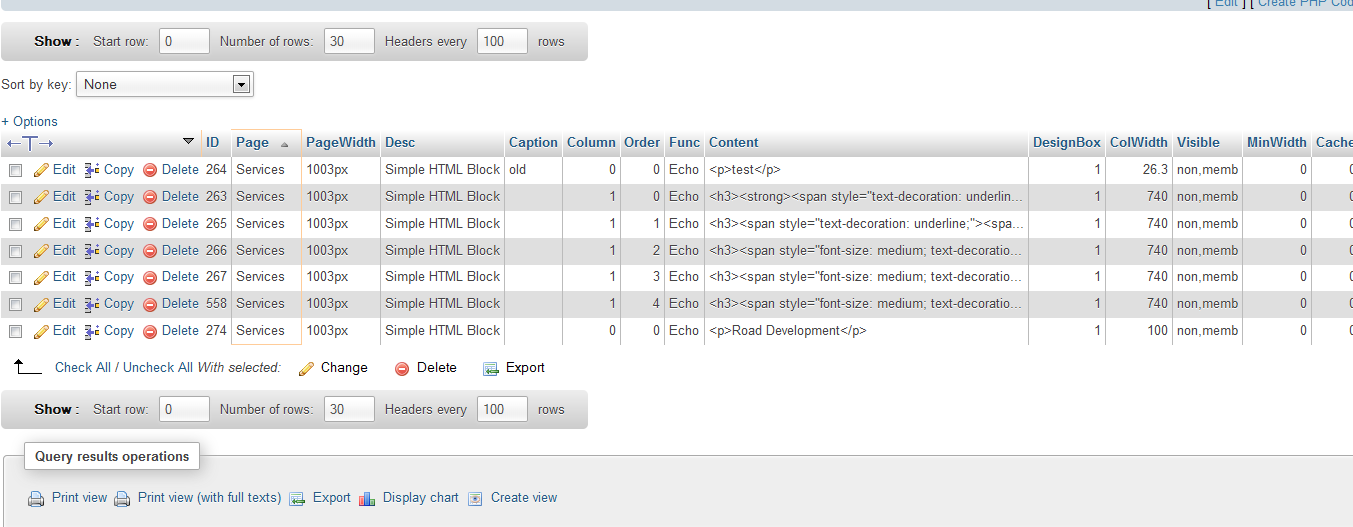Click Print view (with full texts) link
The image size is (1353, 527).
209,498
